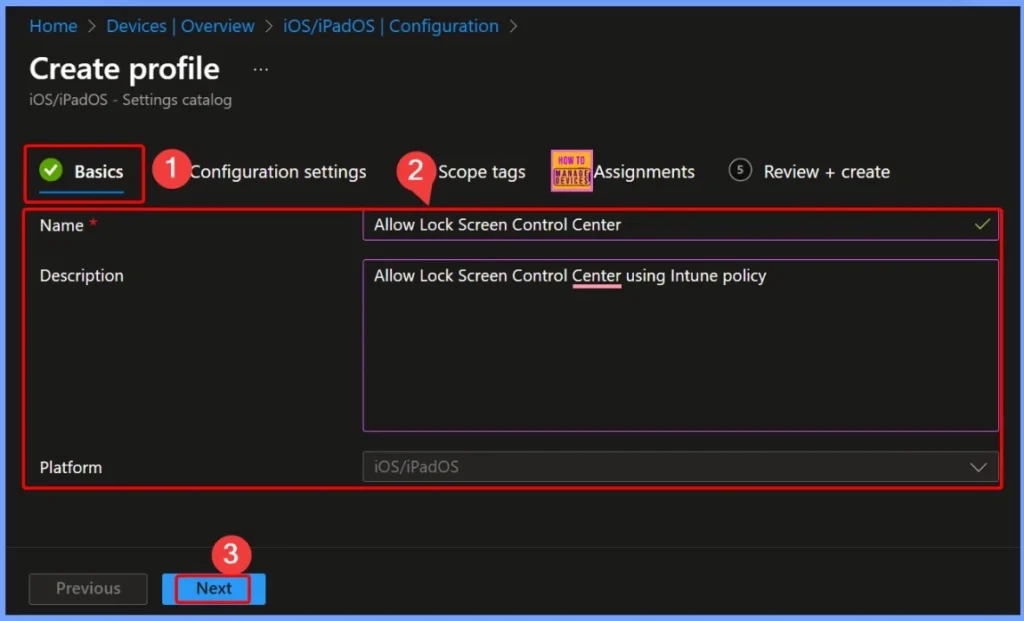Open the Devices | Overview breadcrumb link

click(x=180, y=26)
